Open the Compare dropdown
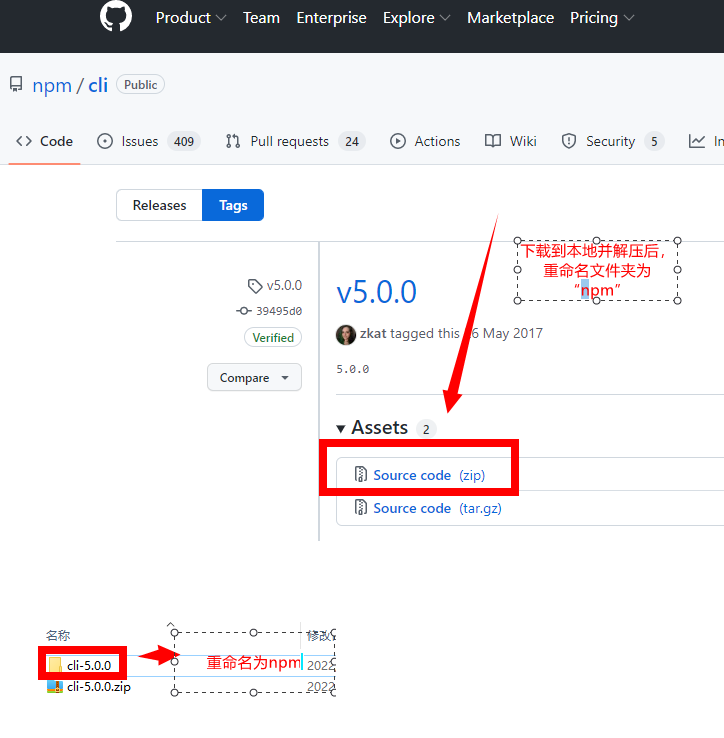Screen dimensions: 724x738 (x=254, y=377)
